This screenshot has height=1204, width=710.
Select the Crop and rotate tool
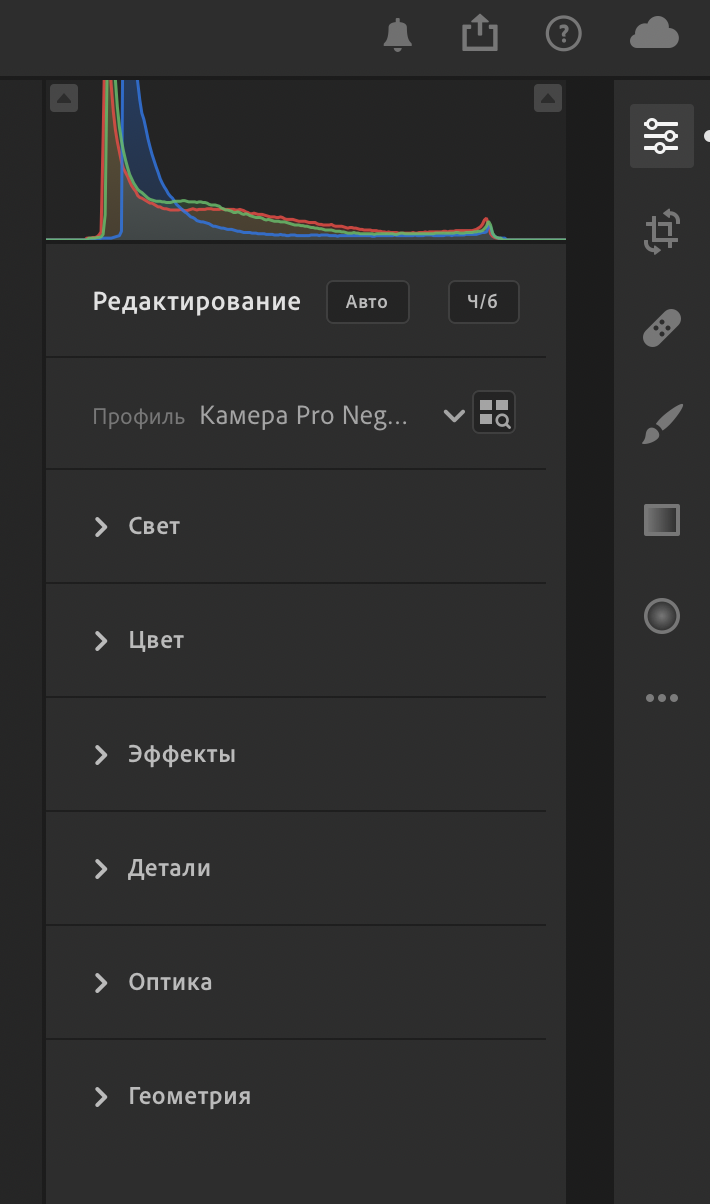[x=662, y=231]
